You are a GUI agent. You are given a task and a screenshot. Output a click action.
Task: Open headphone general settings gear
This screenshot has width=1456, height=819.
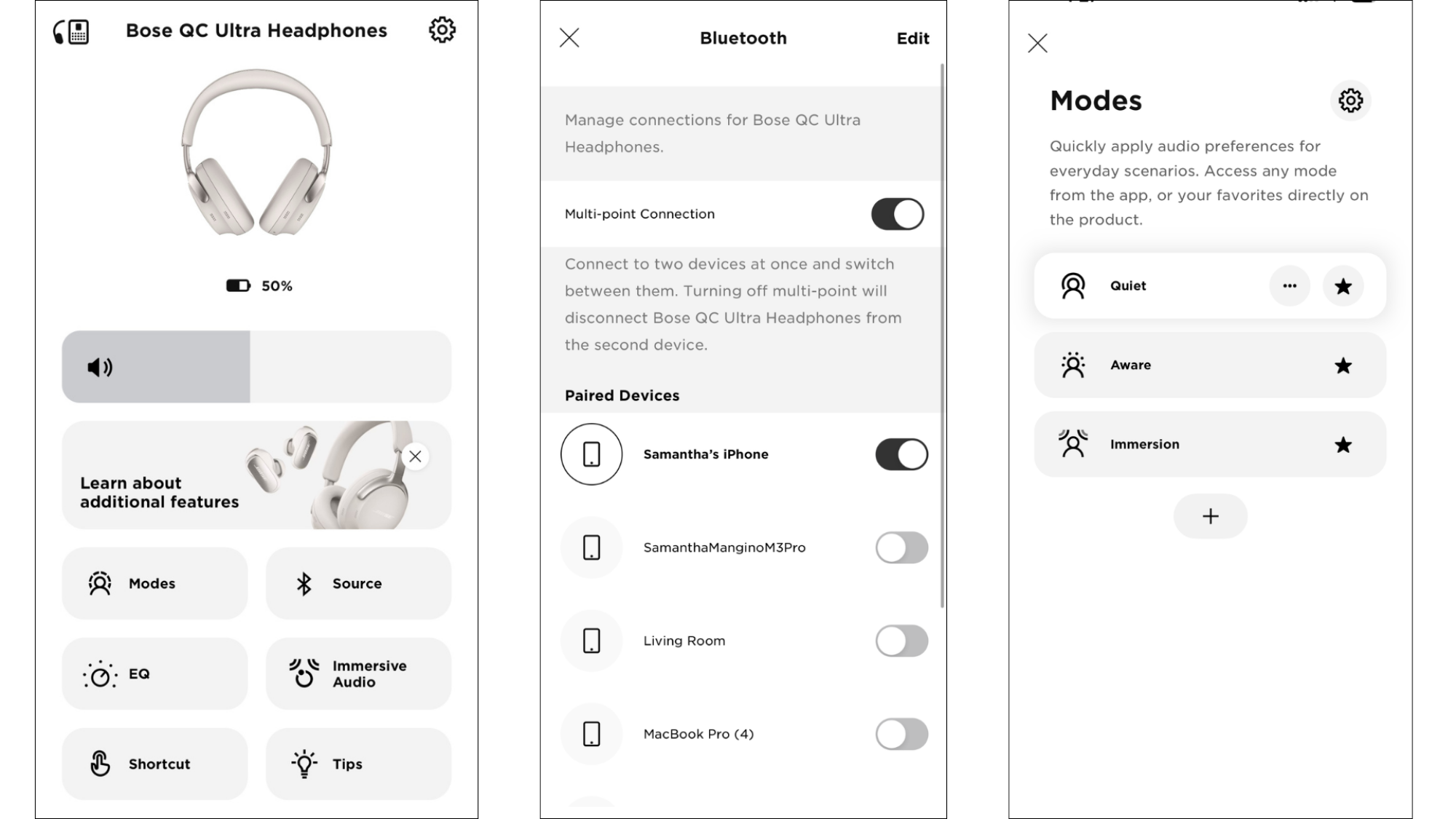(441, 29)
